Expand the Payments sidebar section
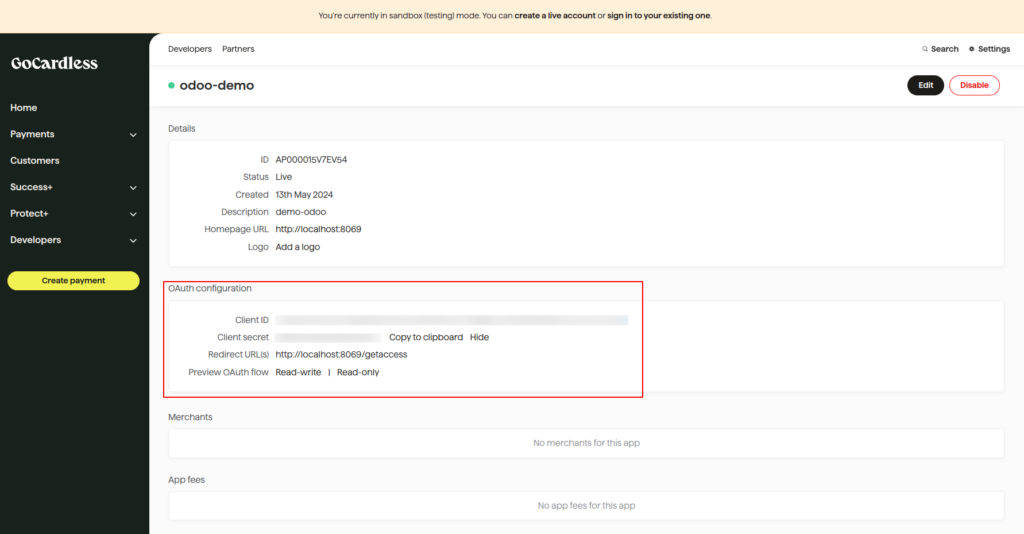The height and width of the screenshot is (534, 1024). [x=133, y=135]
